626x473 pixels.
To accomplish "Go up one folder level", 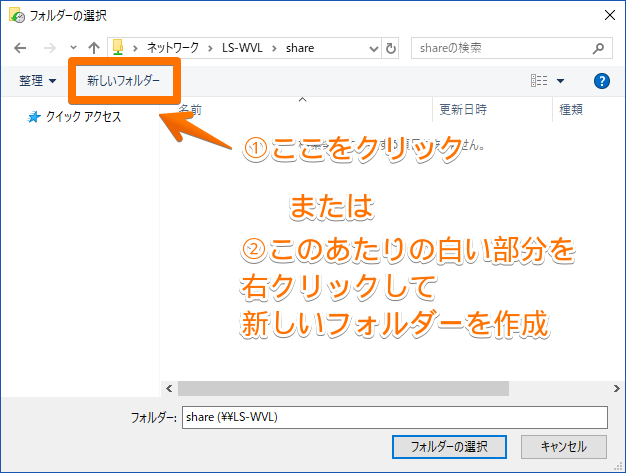I will [x=94, y=48].
